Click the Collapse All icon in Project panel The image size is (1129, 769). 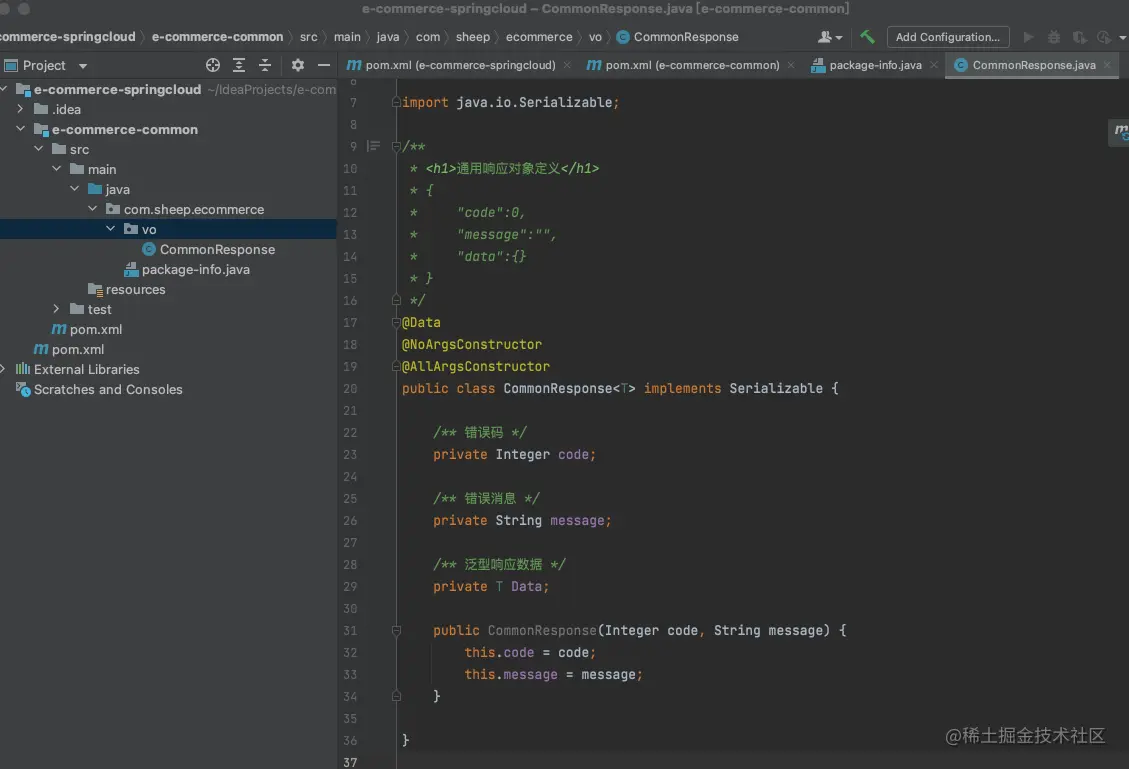(265, 65)
